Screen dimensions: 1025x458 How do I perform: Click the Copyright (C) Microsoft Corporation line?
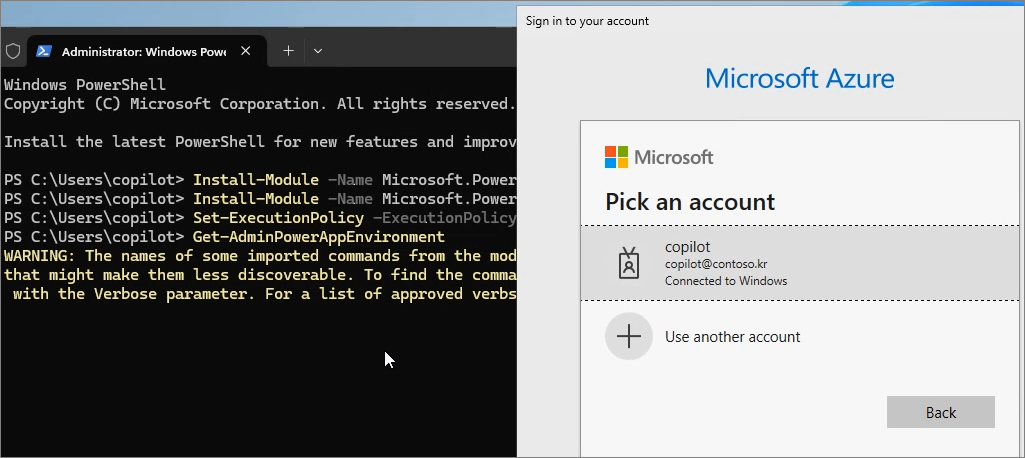coord(260,104)
